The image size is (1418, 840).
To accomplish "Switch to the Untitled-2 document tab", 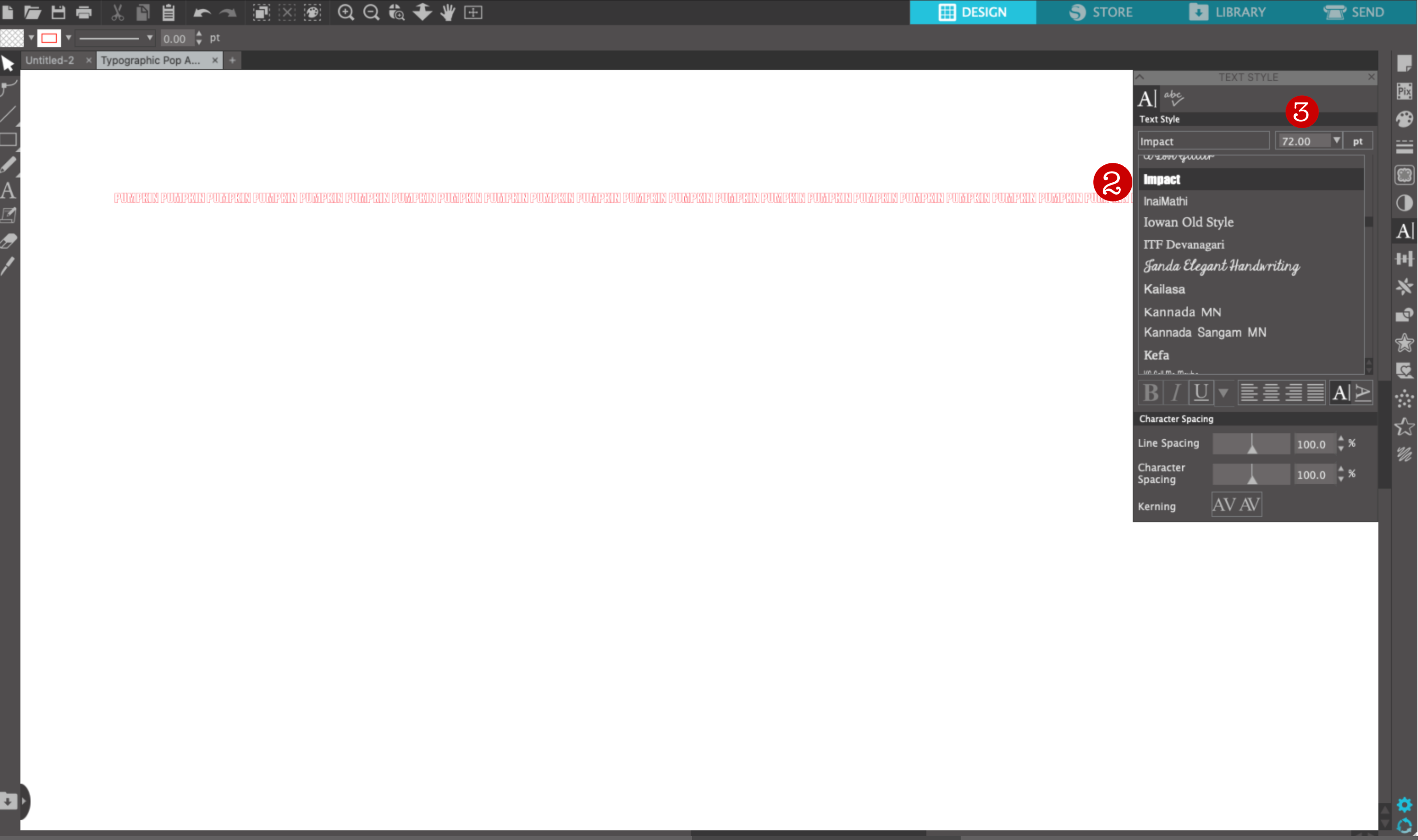I will pos(51,60).
